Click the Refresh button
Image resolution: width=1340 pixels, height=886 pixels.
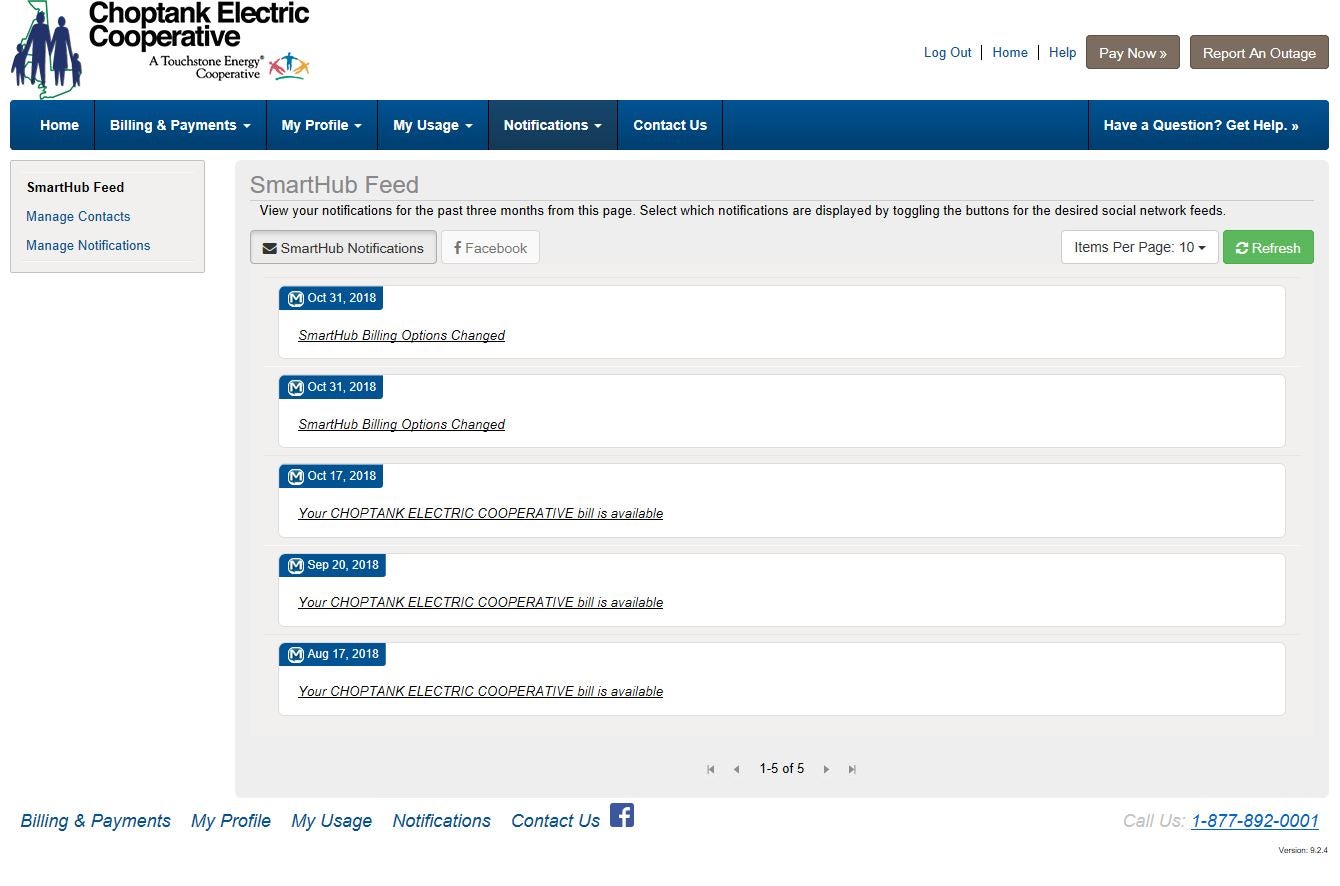1268,247
